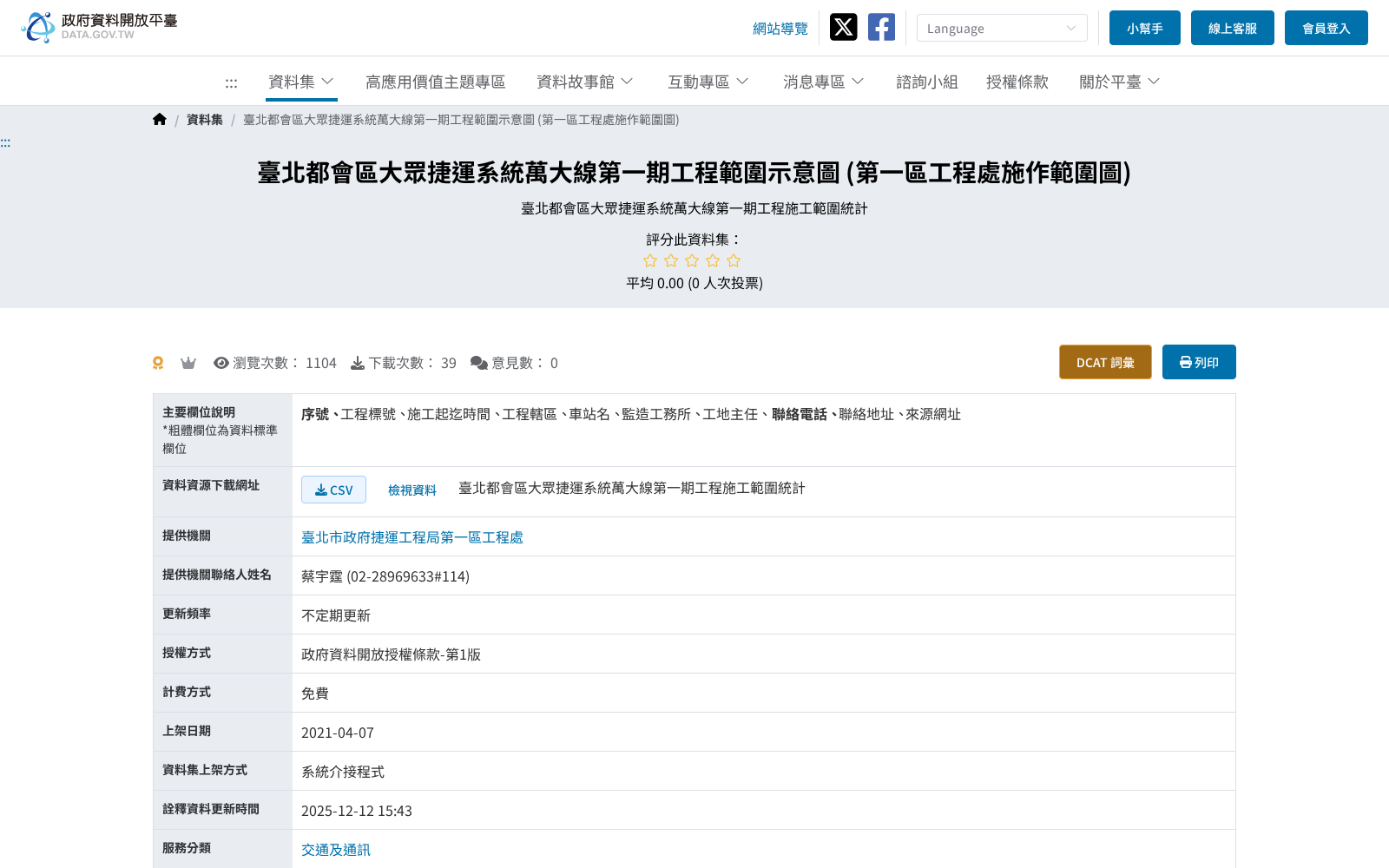Click the main dataset heading
The image size is (1389, 868).
click(694, 173)
